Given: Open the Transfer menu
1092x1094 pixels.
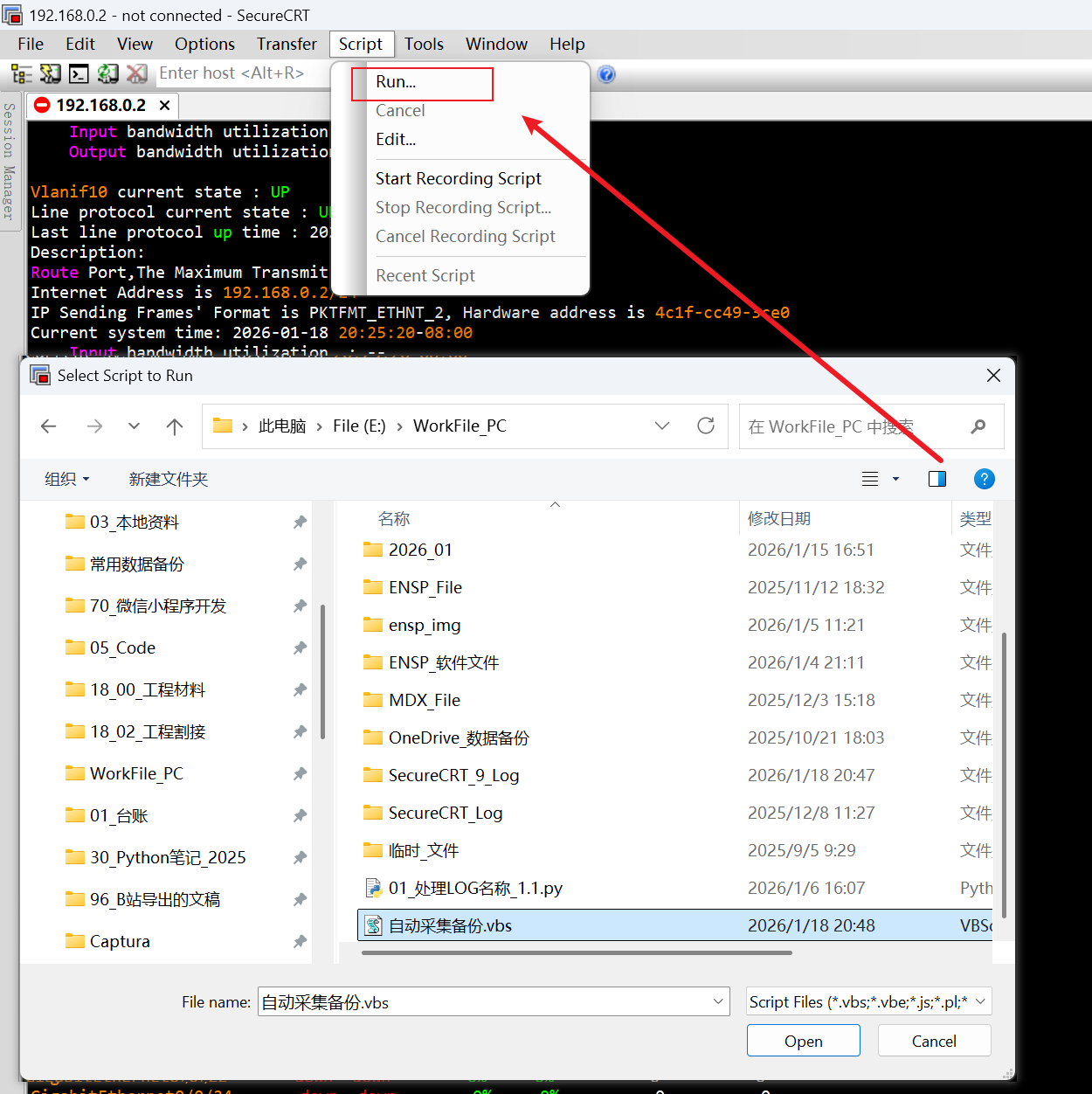Looking at the screenshot, I should 287,44.
